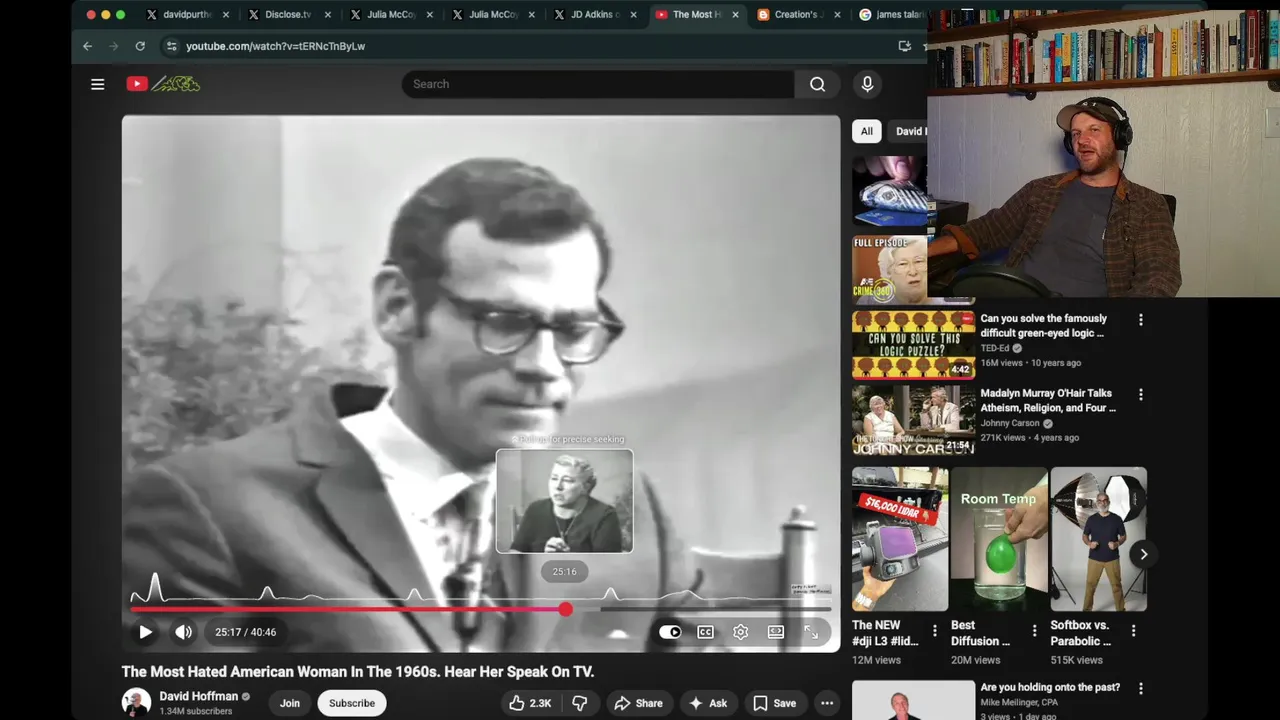Open options for dji L3 short
This screenshot has height=720, width=1280.
(935, 631)
